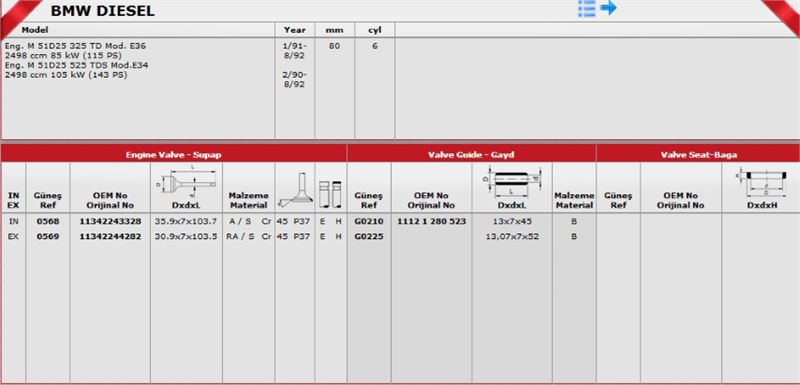Click DxdxL header under Engine Valve
The height and width of the screenshot is (385, 800).
[186, 205]
